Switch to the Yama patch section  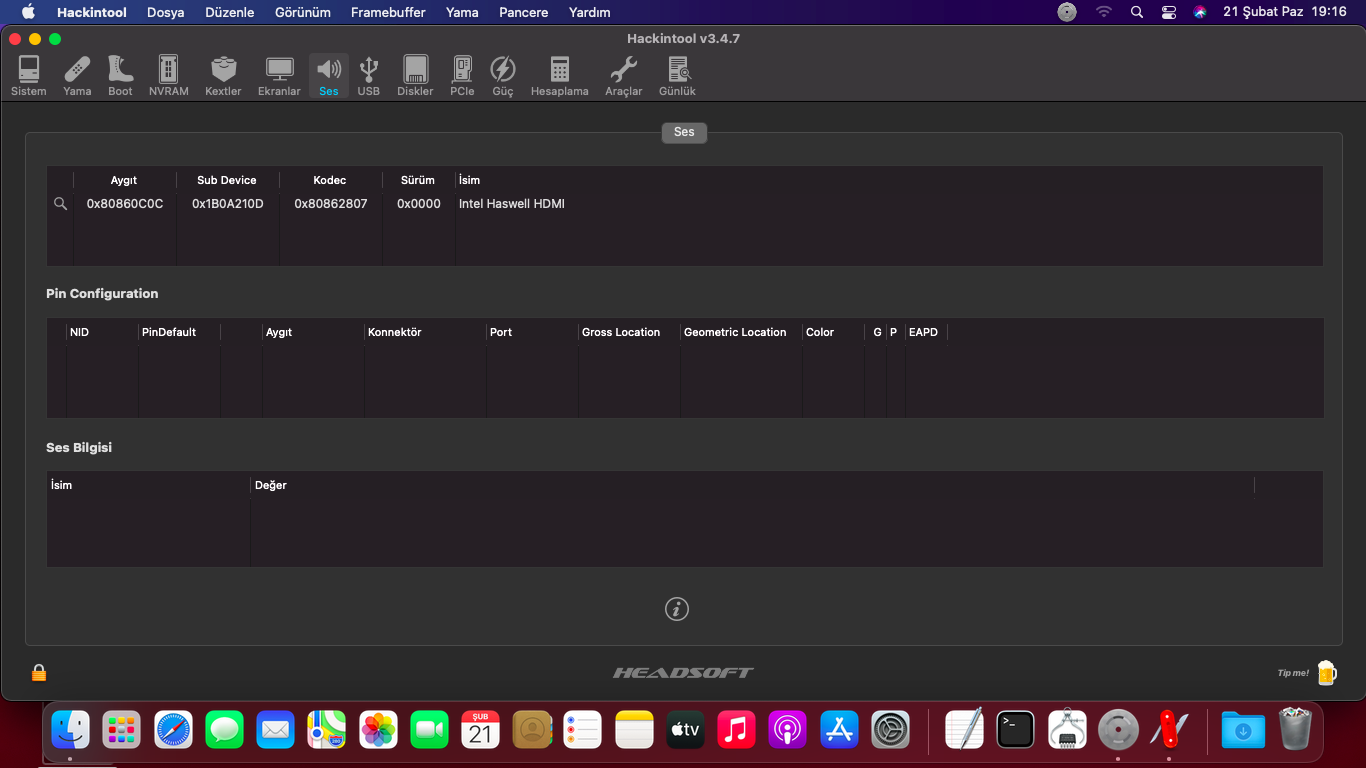(77, 76)
